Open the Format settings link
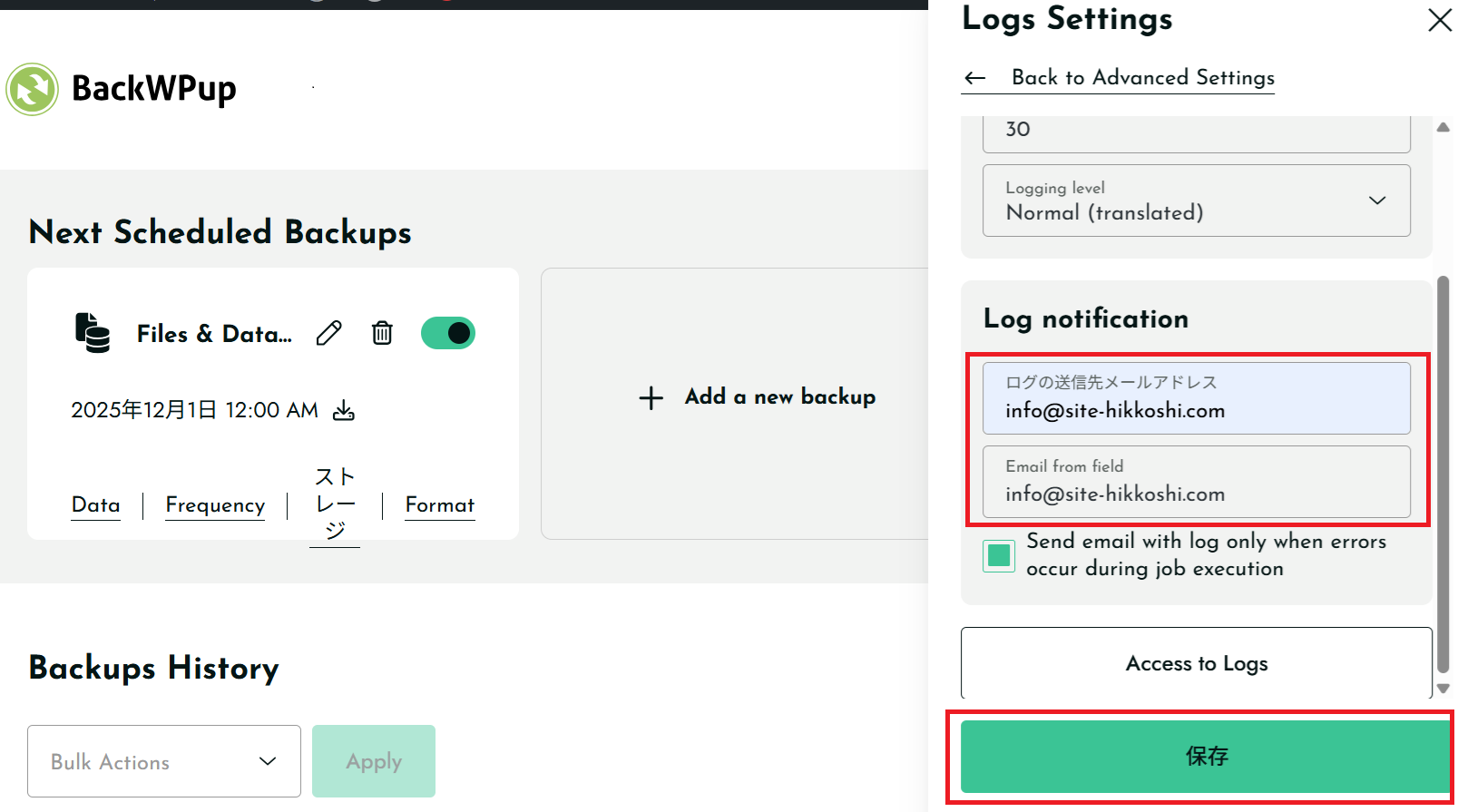The width and height of the screenshot is (1458, 812). click(x=440, y=505)
